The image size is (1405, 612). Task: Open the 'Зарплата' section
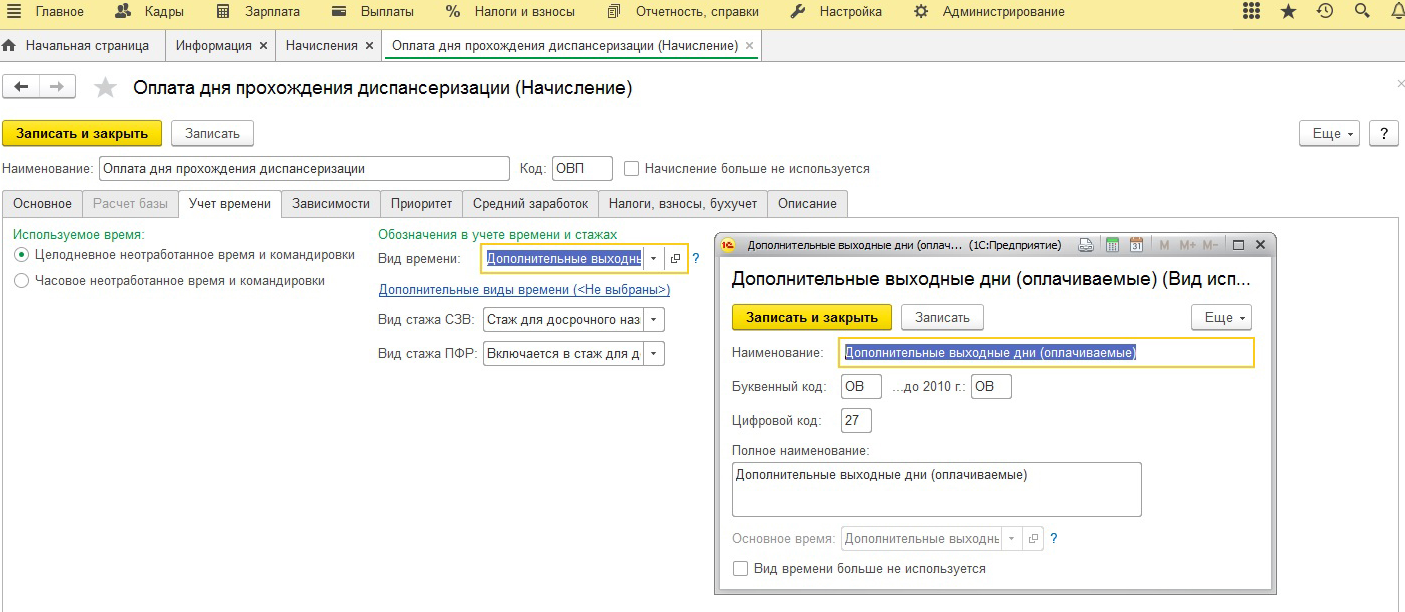click(258, 12)
